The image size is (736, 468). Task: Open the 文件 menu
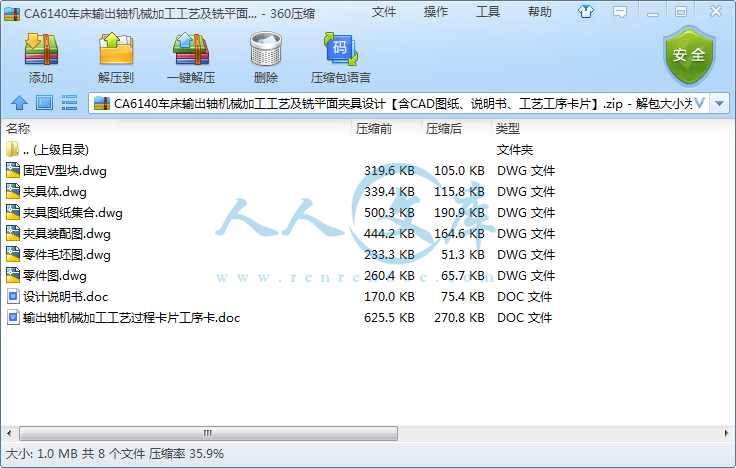383,12
